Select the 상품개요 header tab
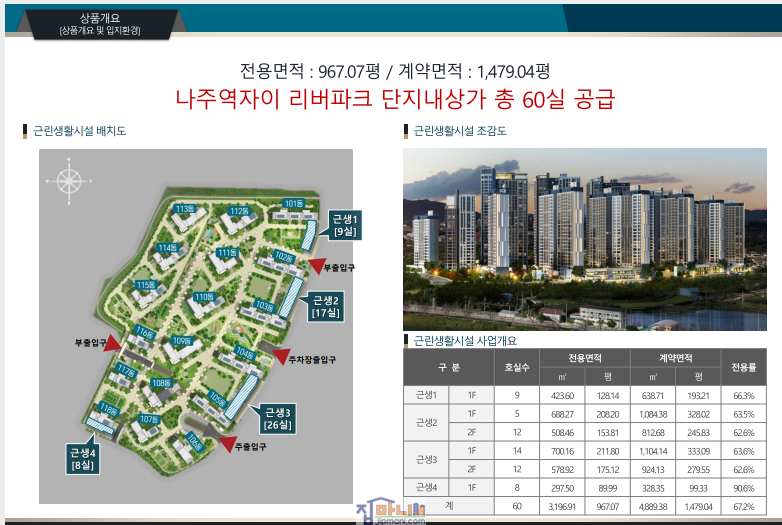The image size is (782, 525). click(x=100, y=24)
